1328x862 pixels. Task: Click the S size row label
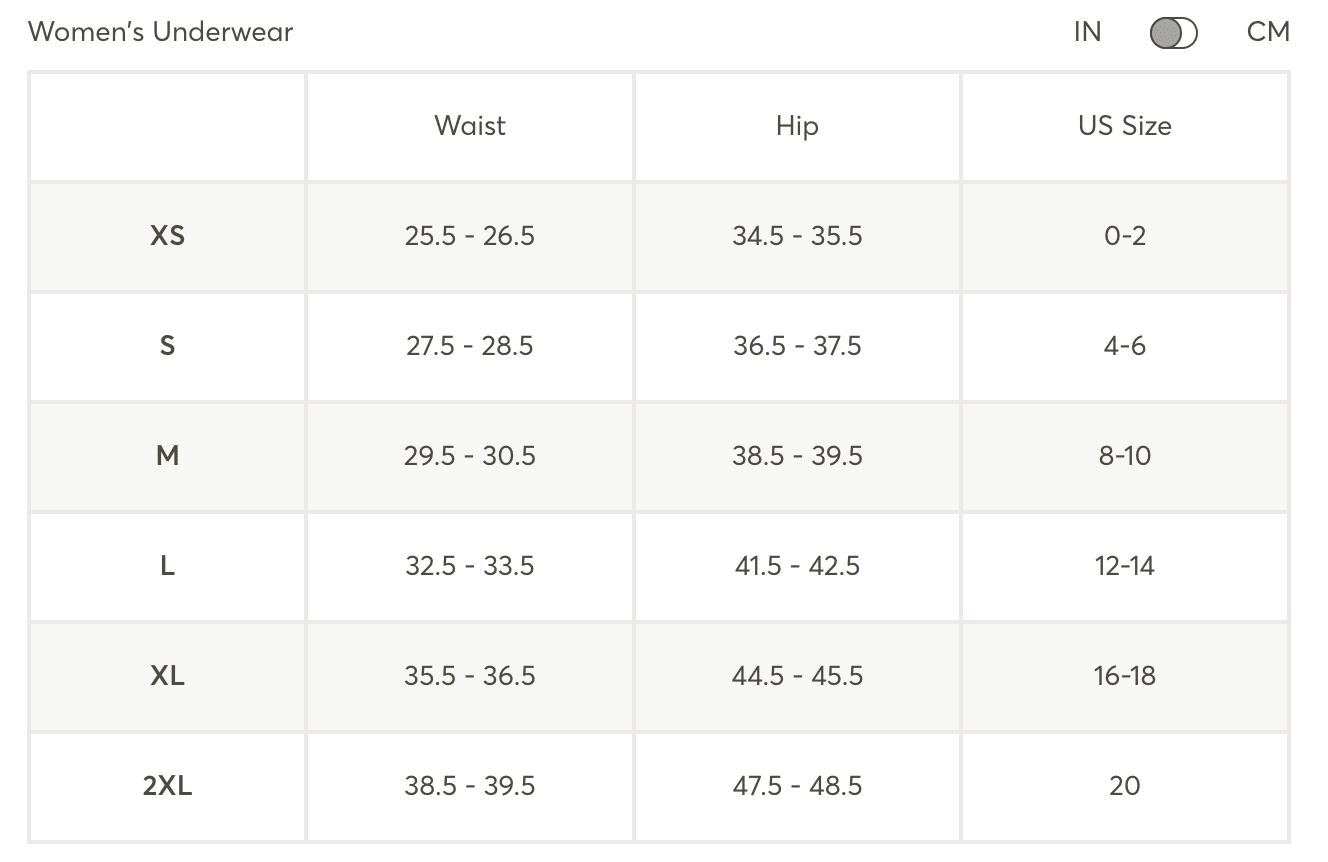tap(167, 346)
